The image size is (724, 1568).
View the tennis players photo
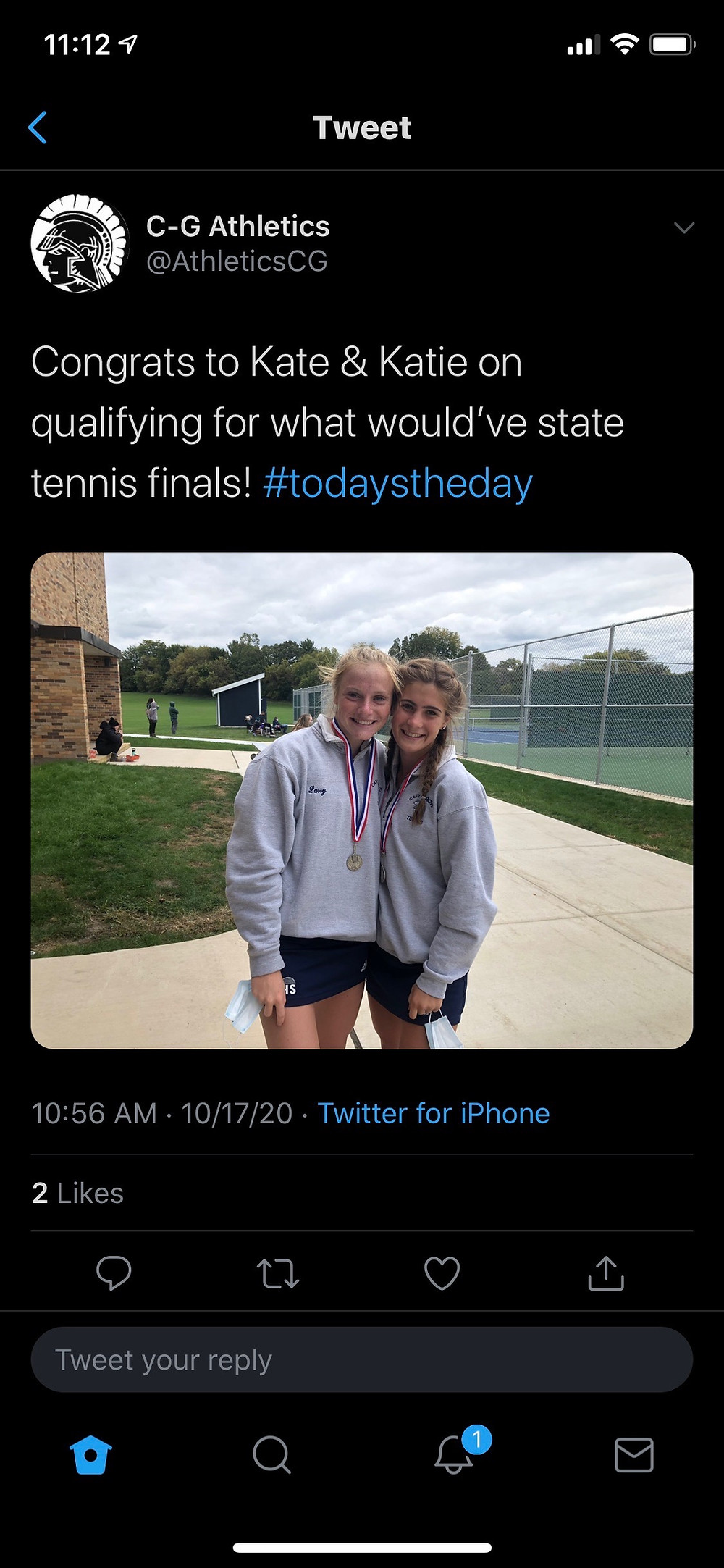tap(362, 800)
